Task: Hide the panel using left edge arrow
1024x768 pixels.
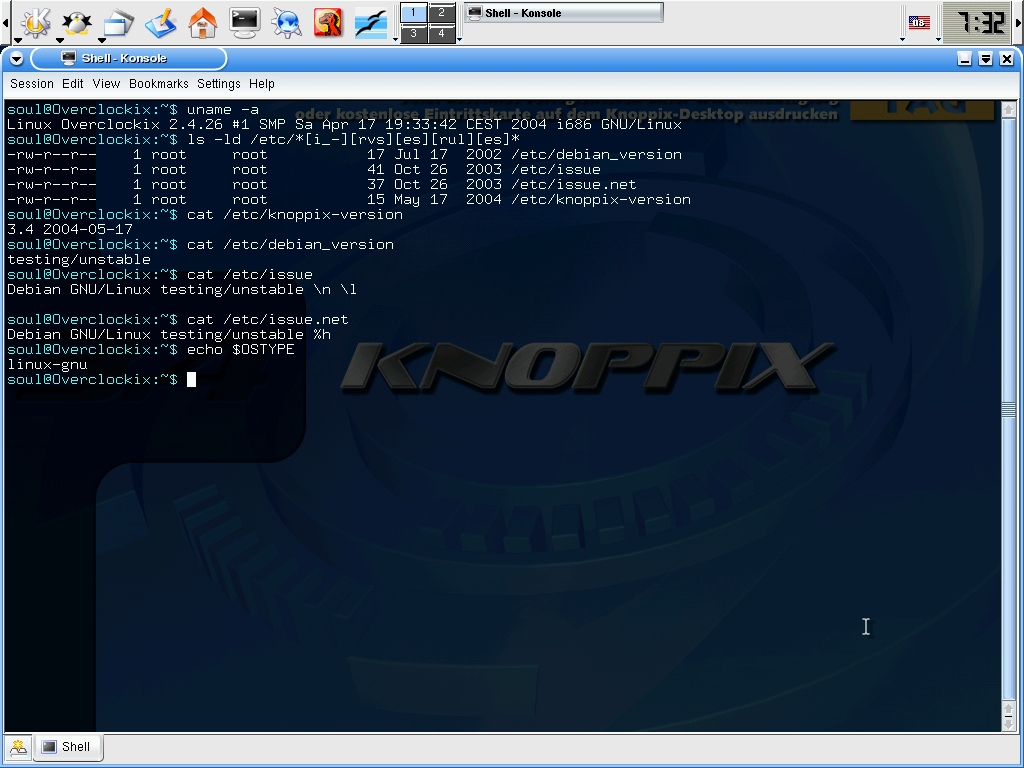Action: click(x=5, y=22)
